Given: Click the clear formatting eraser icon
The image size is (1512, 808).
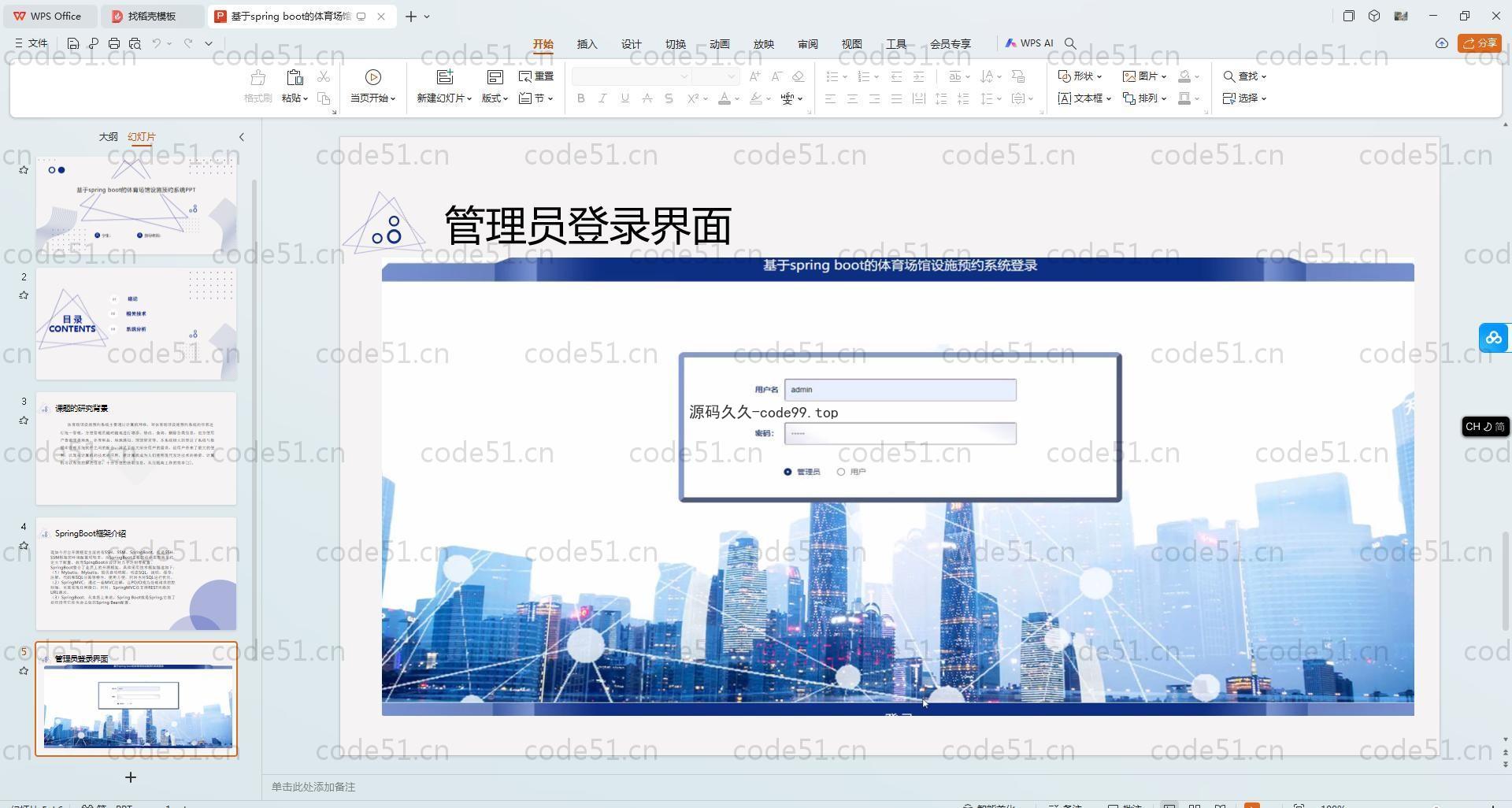Looking at the screenshot, I should (799, 76).
